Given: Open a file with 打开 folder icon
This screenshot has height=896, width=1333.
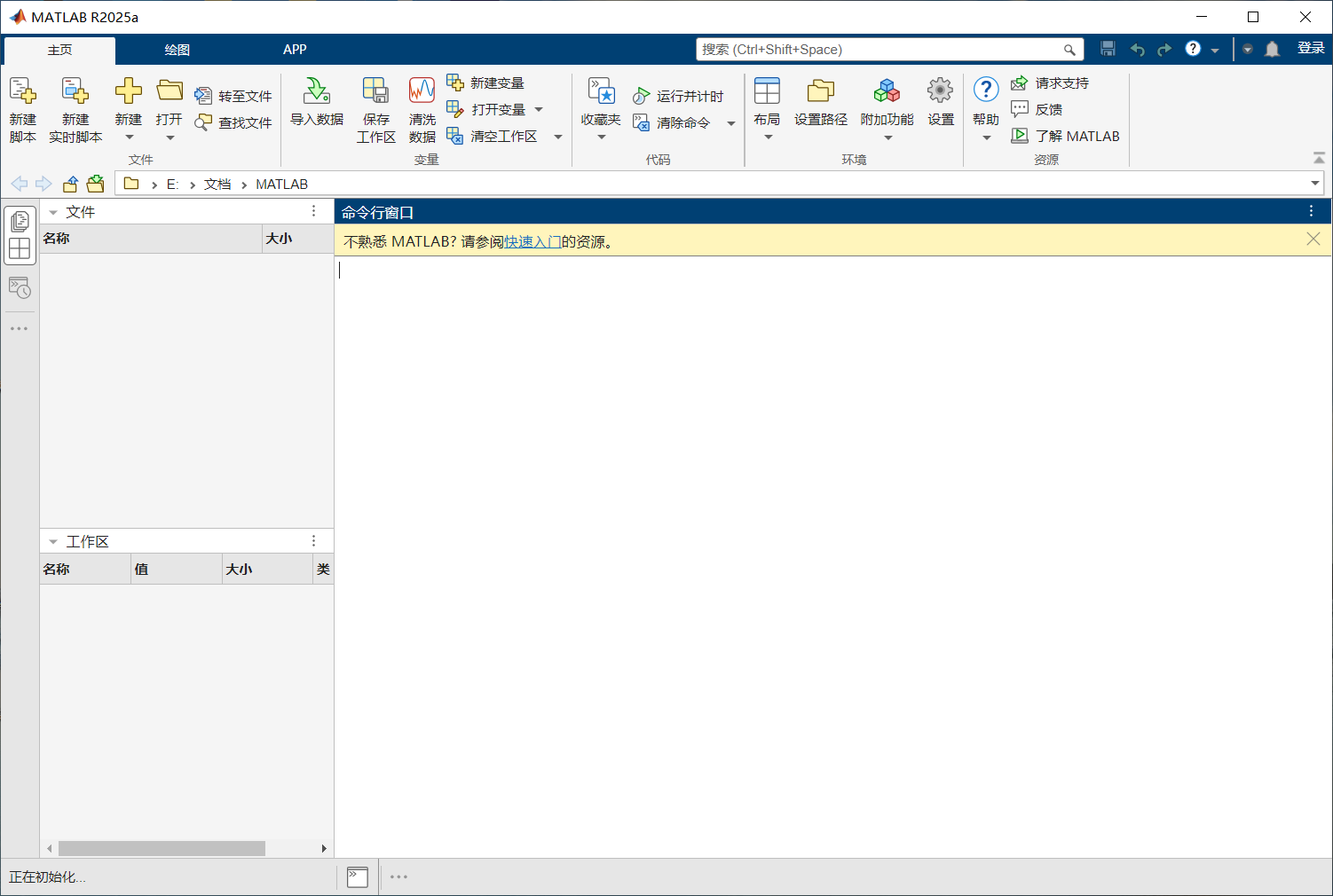Looking at the screenshot, I should tap(170, 90).
